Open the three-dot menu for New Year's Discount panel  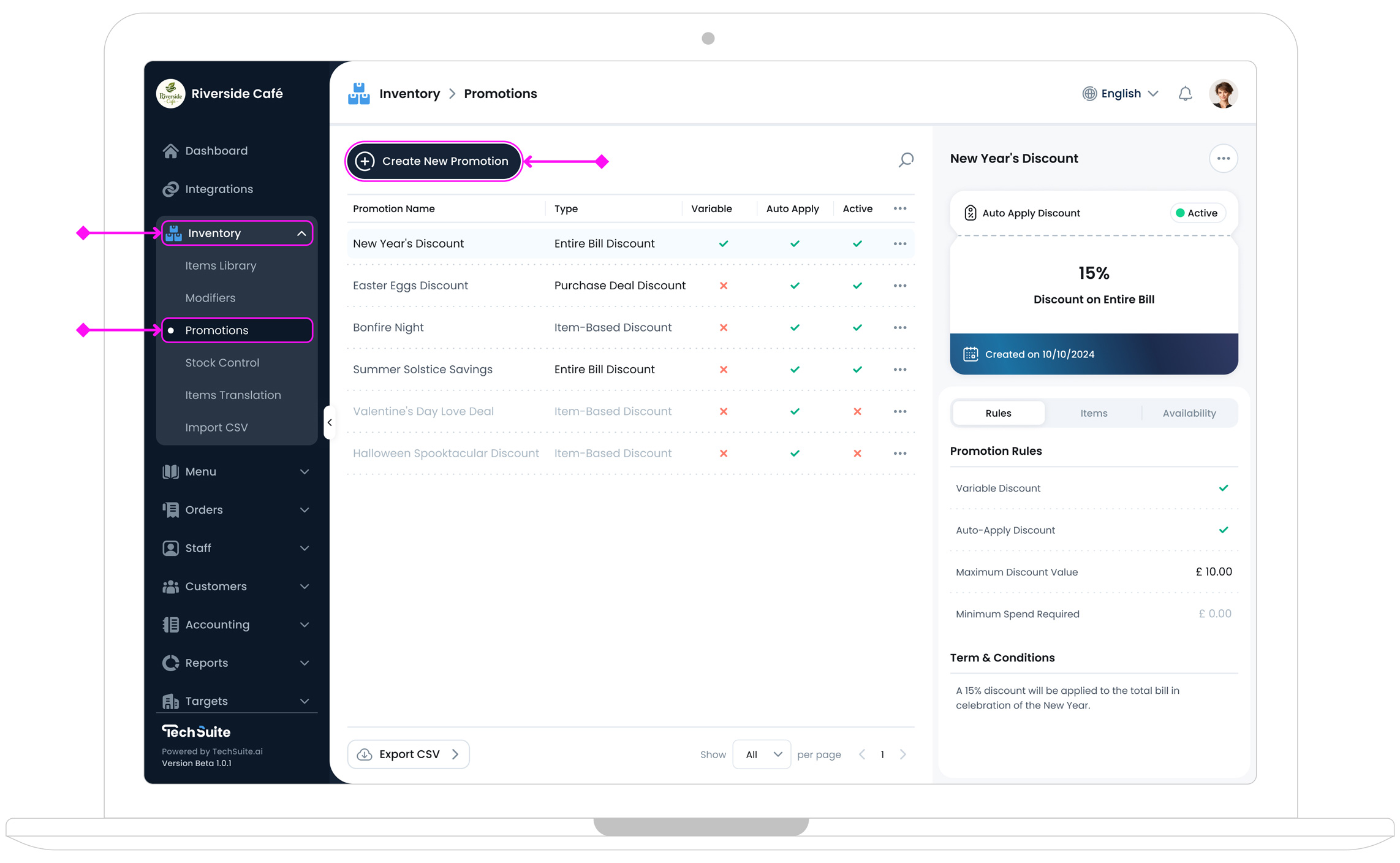(1224, 158)
